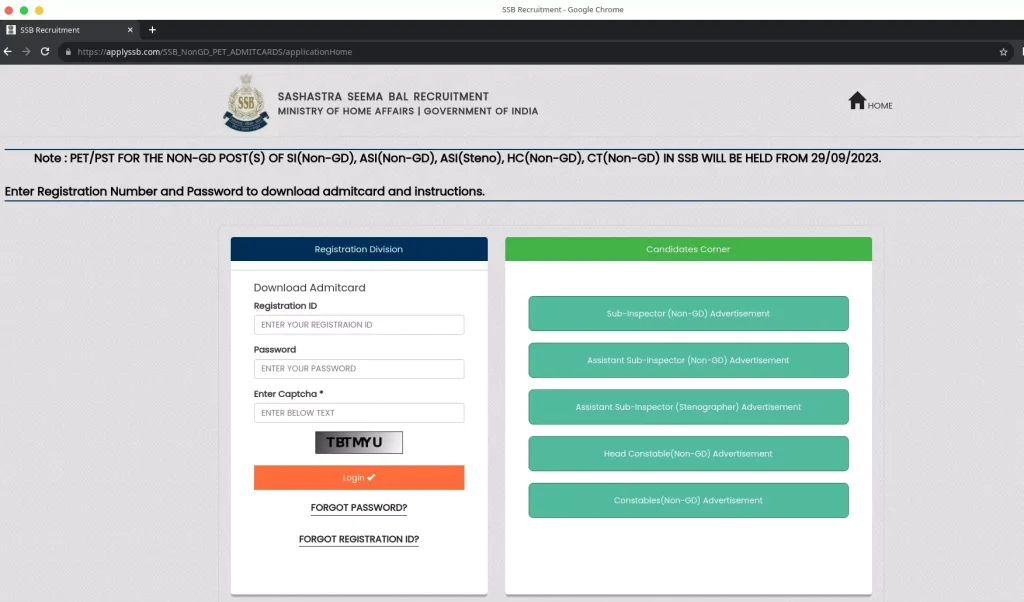1024x602 pixels.
Task: Open the FORGOT REGISTRATION ID? link
Action: 359,539
